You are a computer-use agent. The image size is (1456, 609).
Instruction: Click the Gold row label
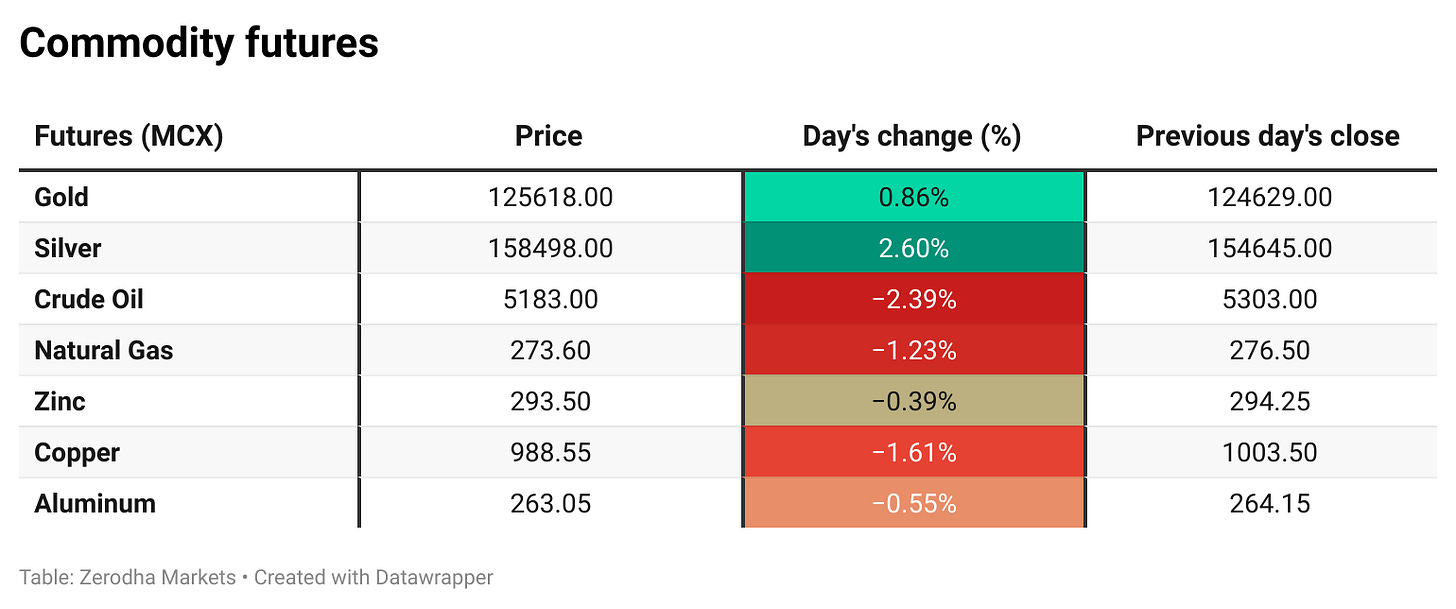(62, 197)
